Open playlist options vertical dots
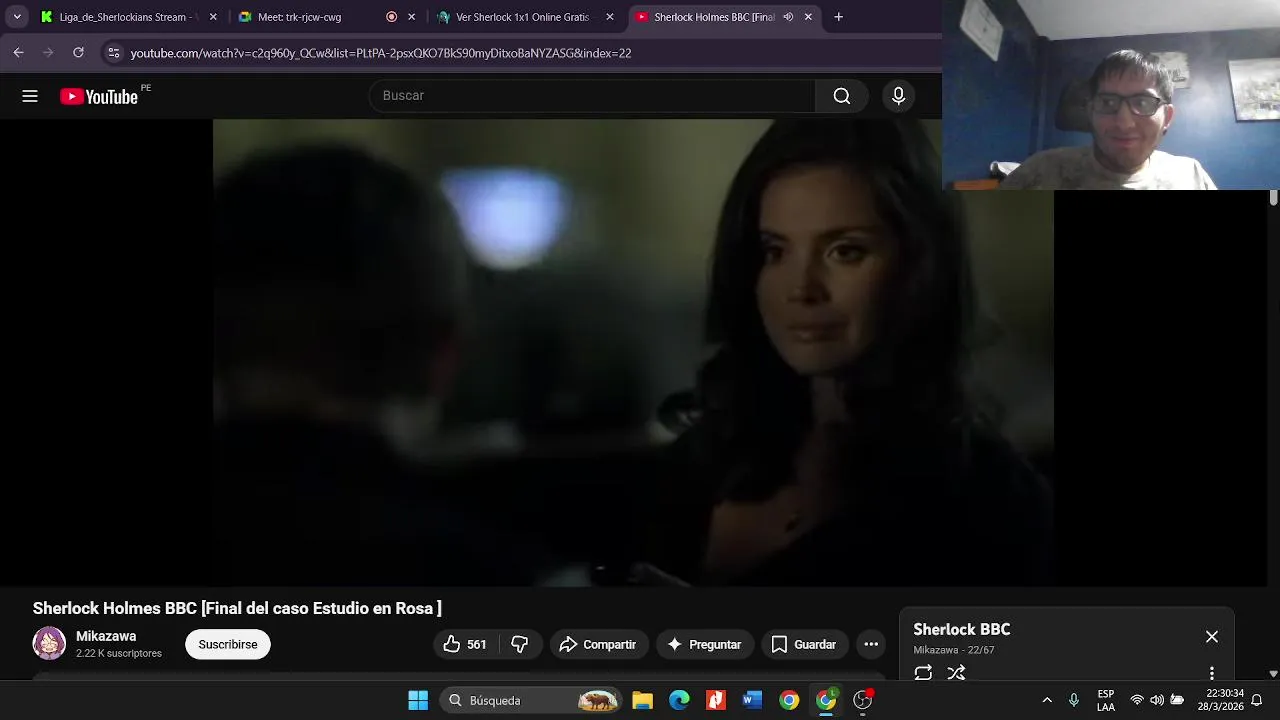 [1212, 673]
